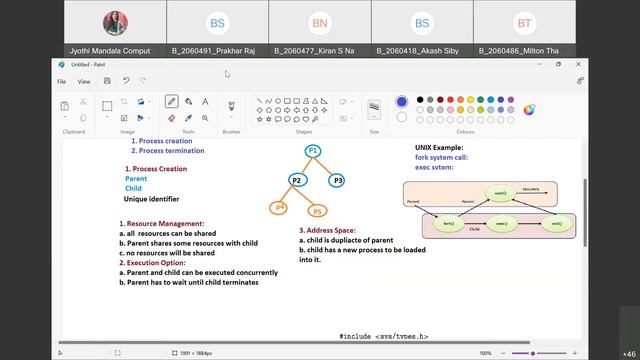640x360 pixels.
Task: Choose the Curve shape
Action: (269, 101)
